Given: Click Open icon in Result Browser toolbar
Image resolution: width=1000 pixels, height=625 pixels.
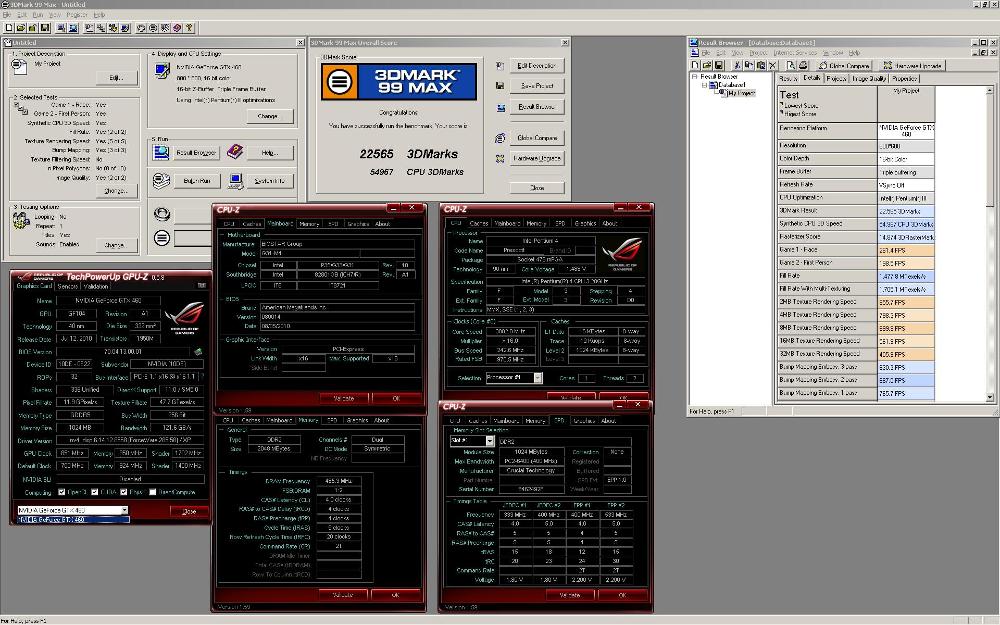Looking at the screenshot, I should pyautogui.click(x=707, y=65).
